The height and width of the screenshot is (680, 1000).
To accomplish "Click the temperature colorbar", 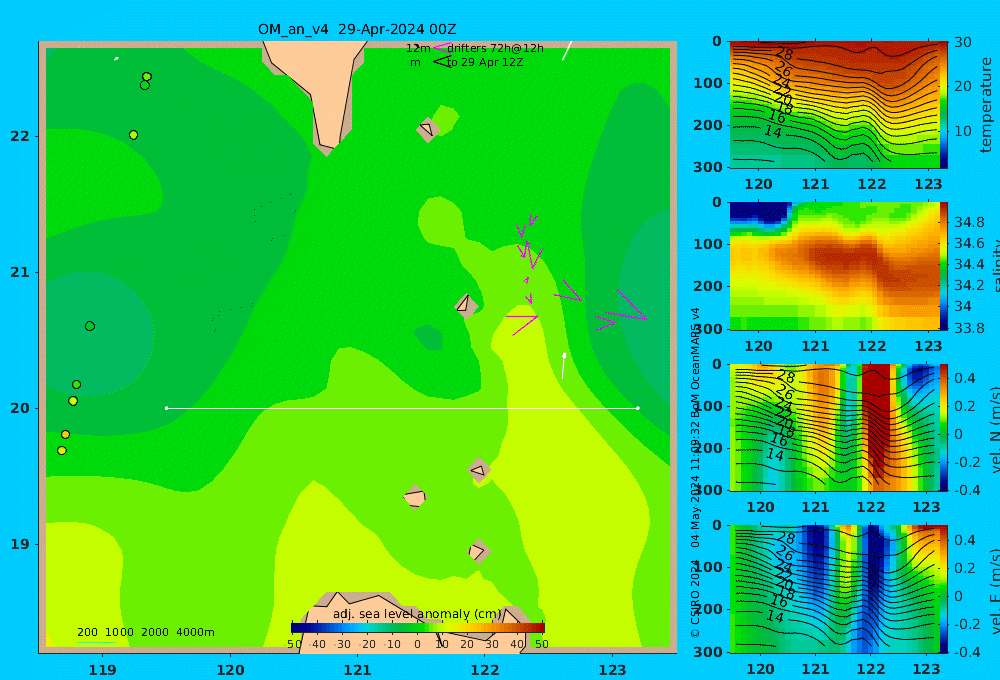I will [943, 105].
